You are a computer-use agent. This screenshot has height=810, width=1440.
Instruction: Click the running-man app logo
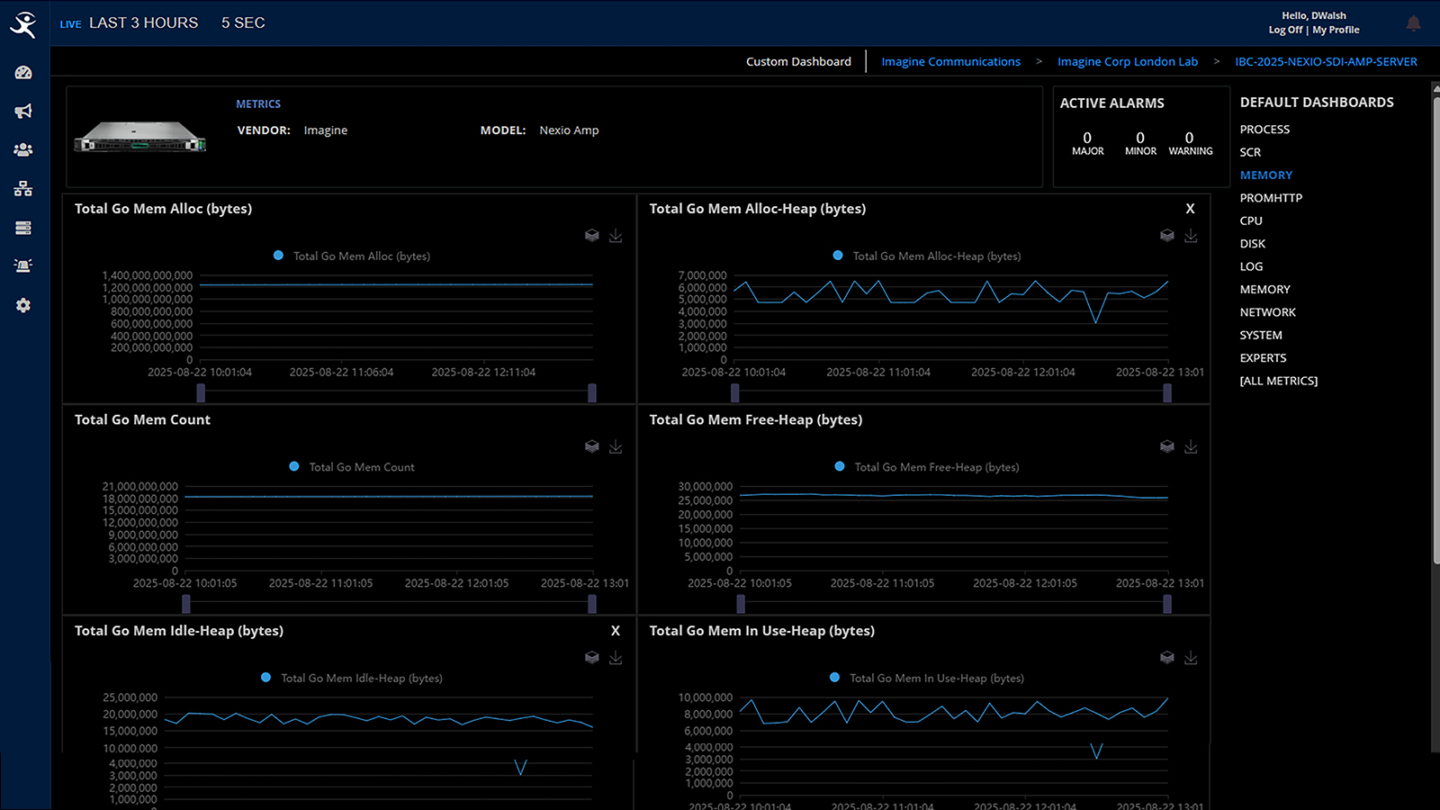[23, 24]
